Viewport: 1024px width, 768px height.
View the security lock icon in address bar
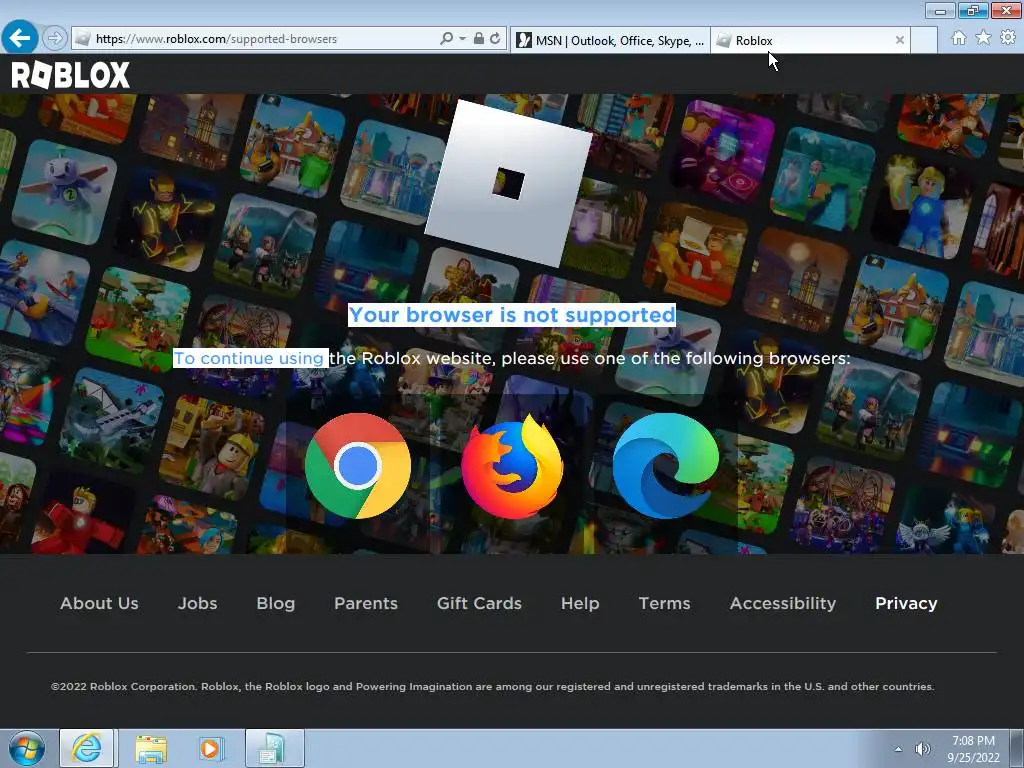point(479,39)
